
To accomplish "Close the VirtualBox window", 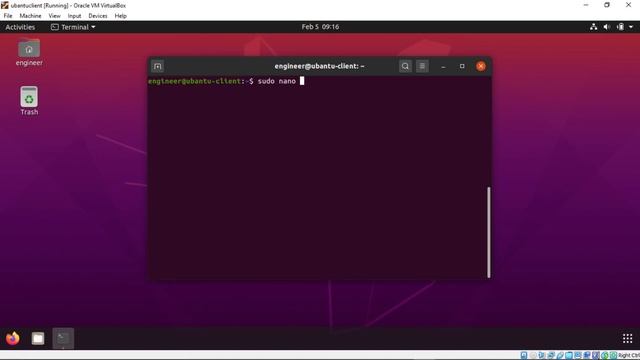I will pyautogui.click(x=629, y=5).
